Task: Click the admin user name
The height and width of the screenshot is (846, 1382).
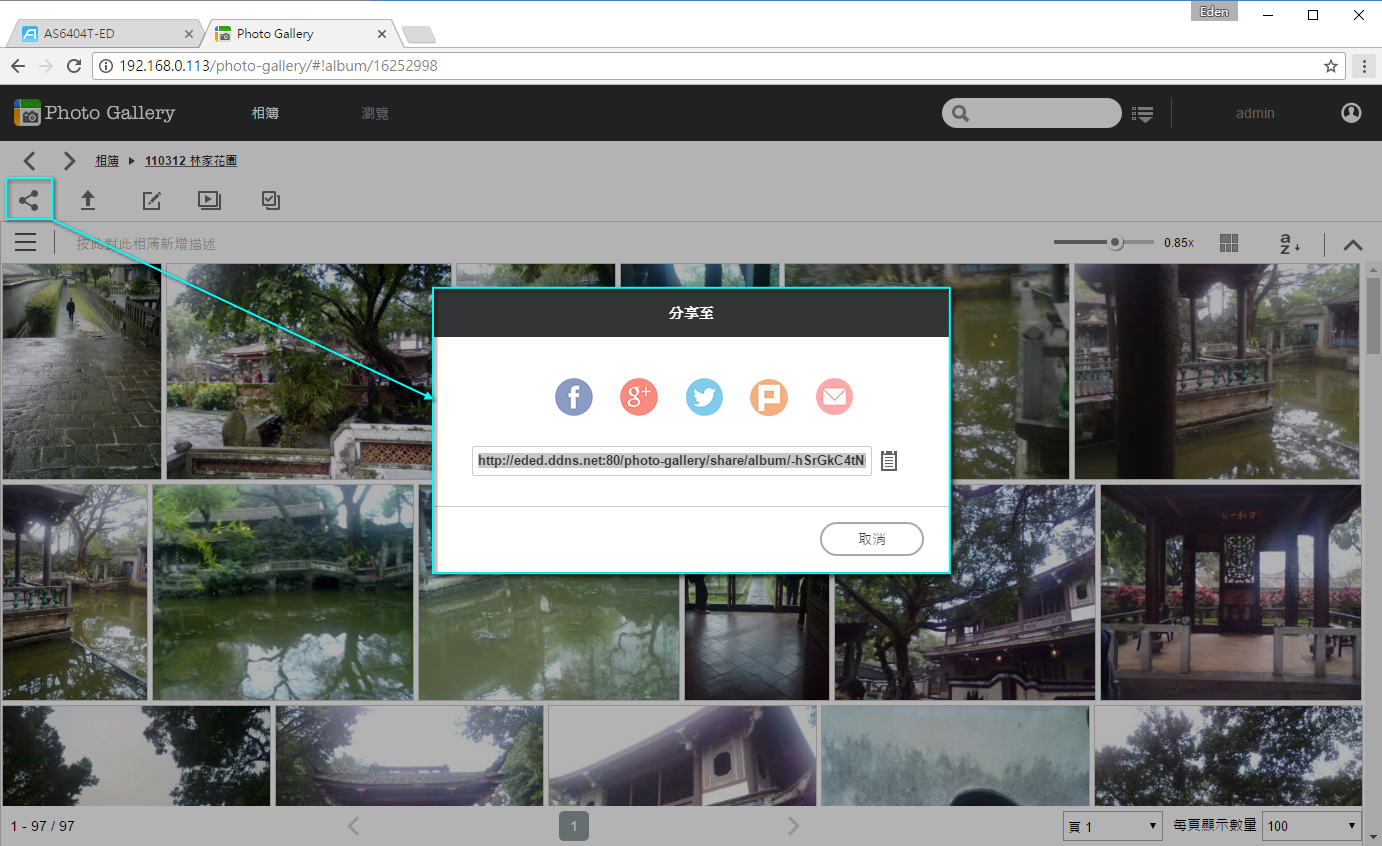Action: (1255, 113)
